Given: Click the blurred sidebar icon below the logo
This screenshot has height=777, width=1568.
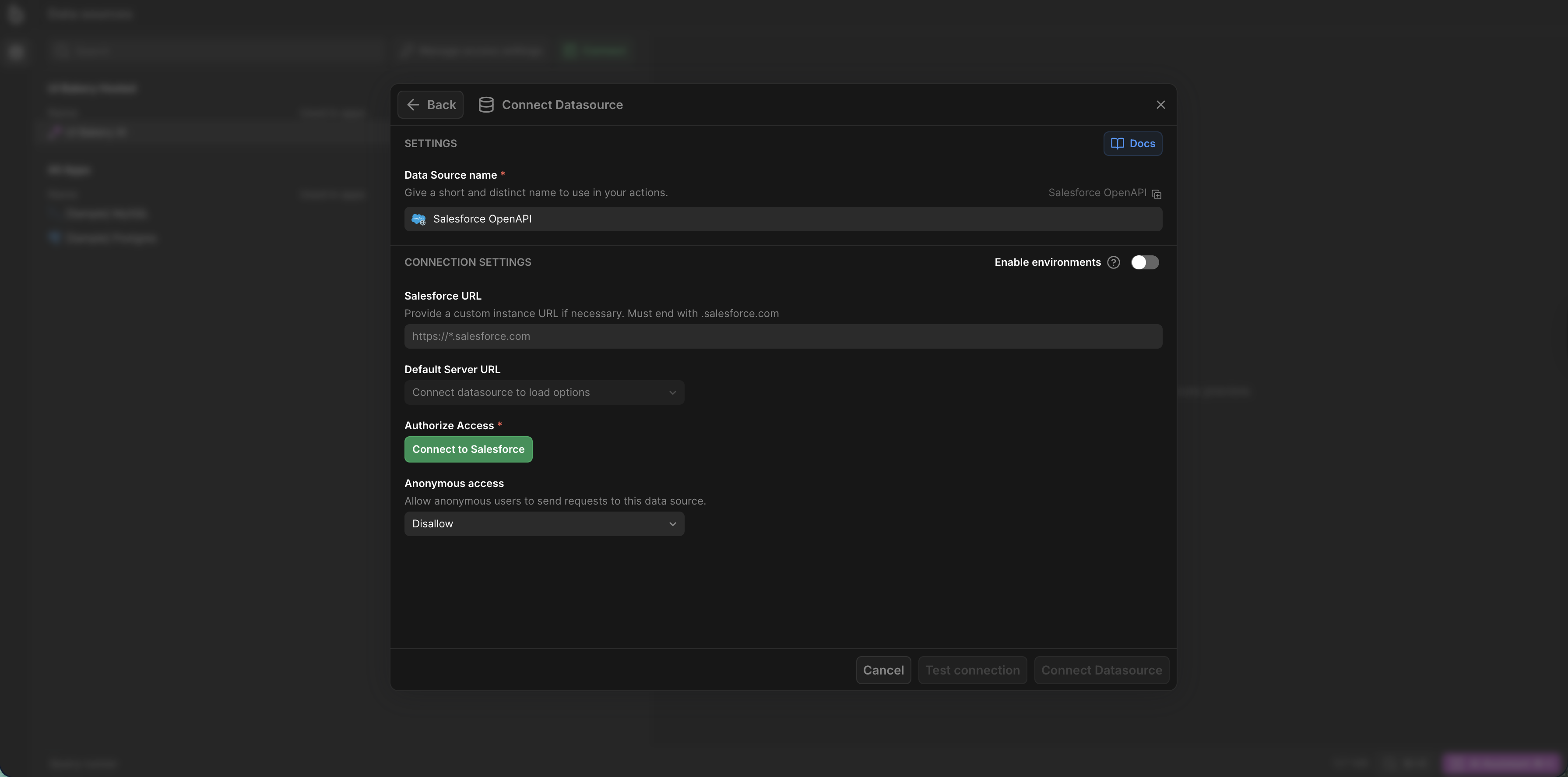Looking at the screenshot, I should coord(16,53).
